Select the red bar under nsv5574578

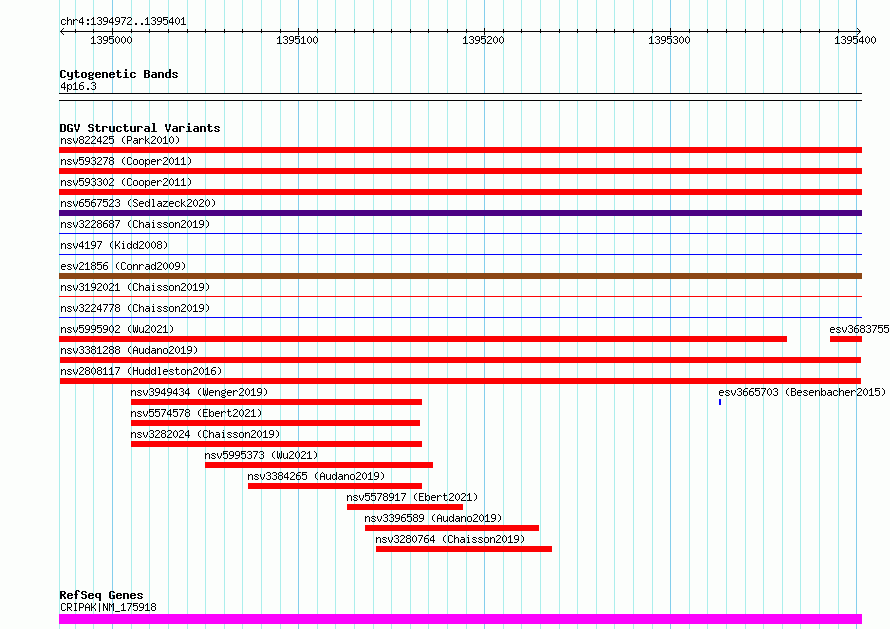275,423
